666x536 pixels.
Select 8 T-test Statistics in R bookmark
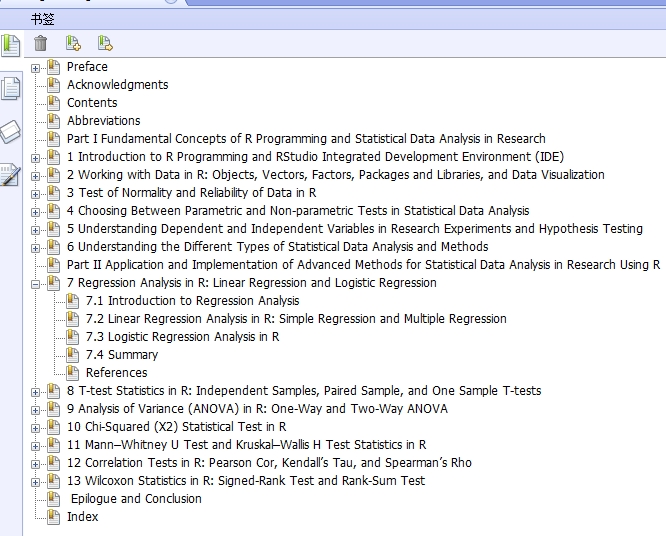[x=304, y=390]
